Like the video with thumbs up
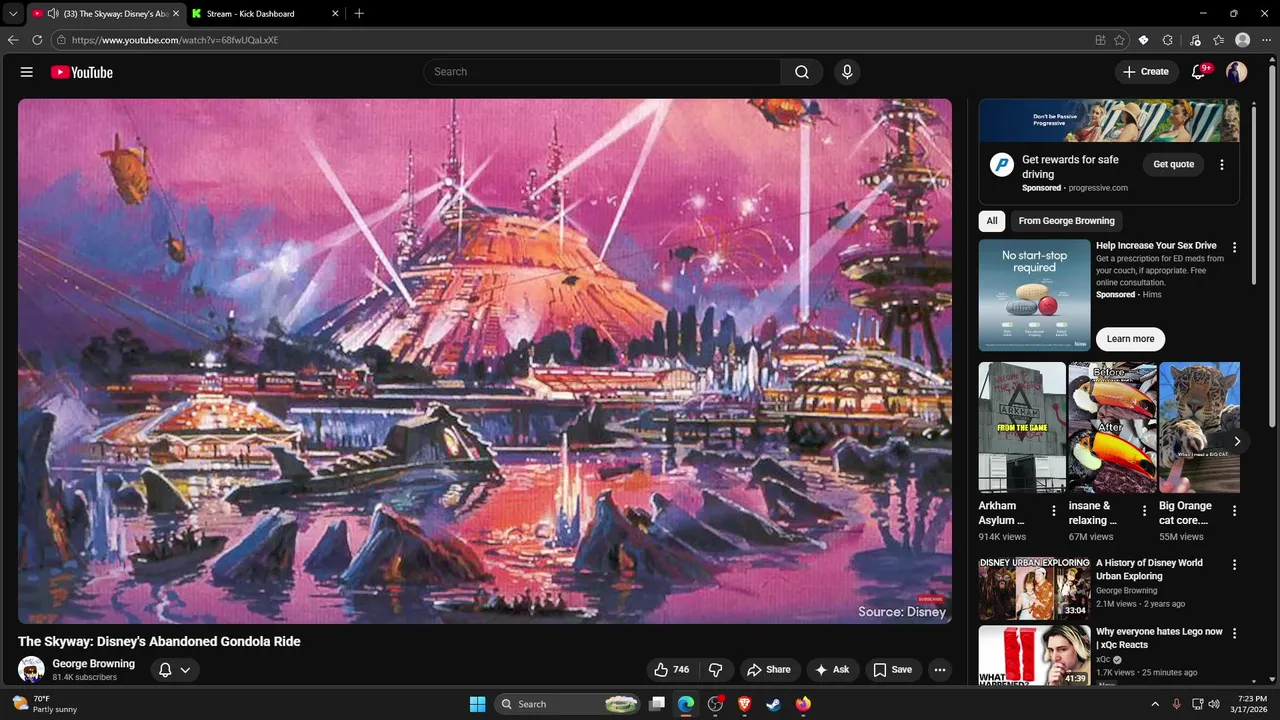The image size is (1280, 720). [x=671, y=670]
